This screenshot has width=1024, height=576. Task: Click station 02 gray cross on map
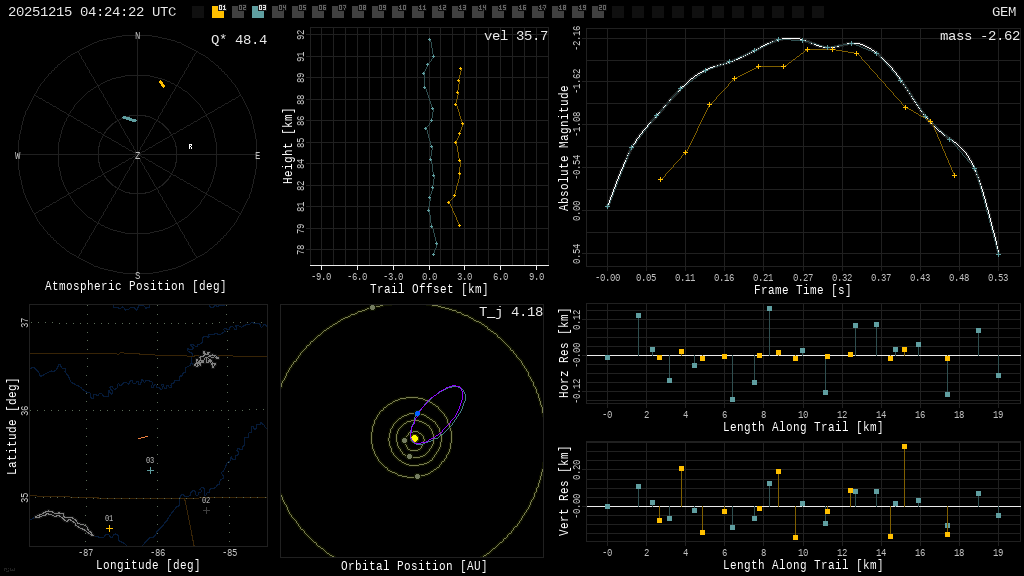206,510
